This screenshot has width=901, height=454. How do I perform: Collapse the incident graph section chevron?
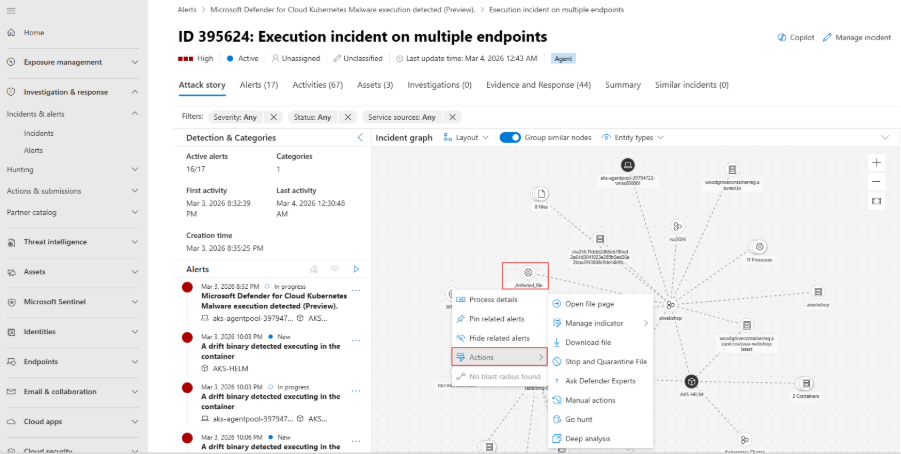tap(885, 137)
